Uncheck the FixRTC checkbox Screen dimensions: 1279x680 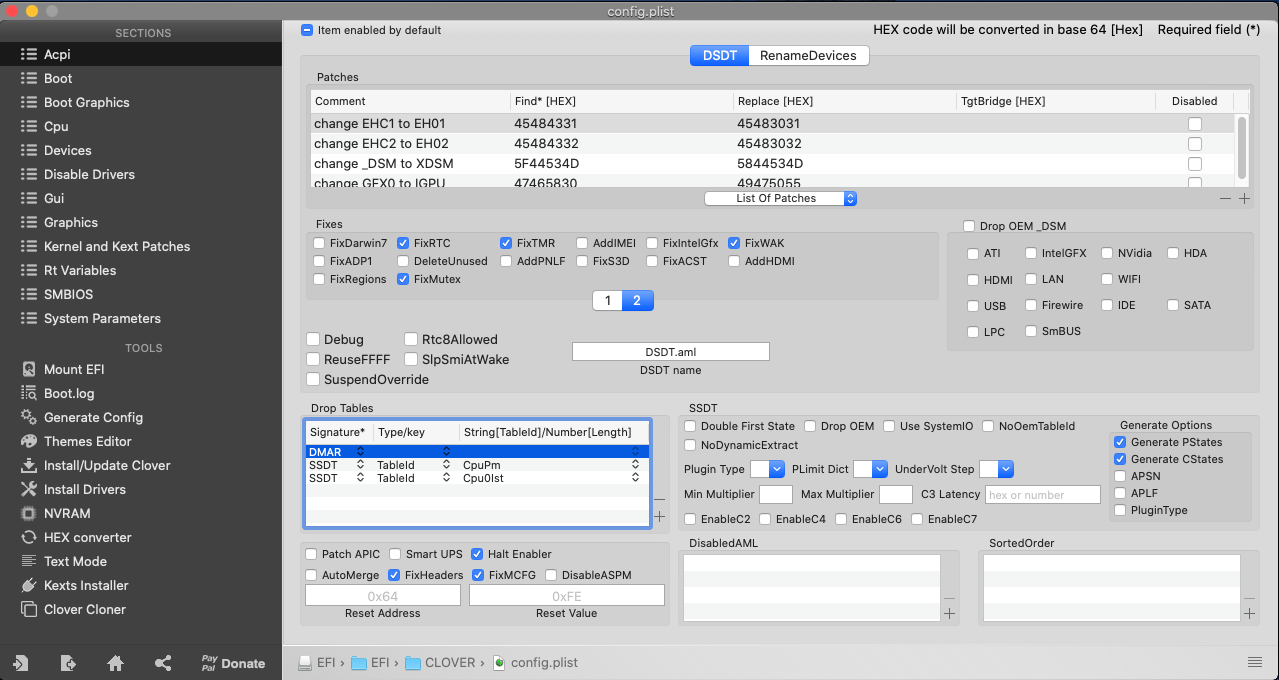click(x=403, y=243)
